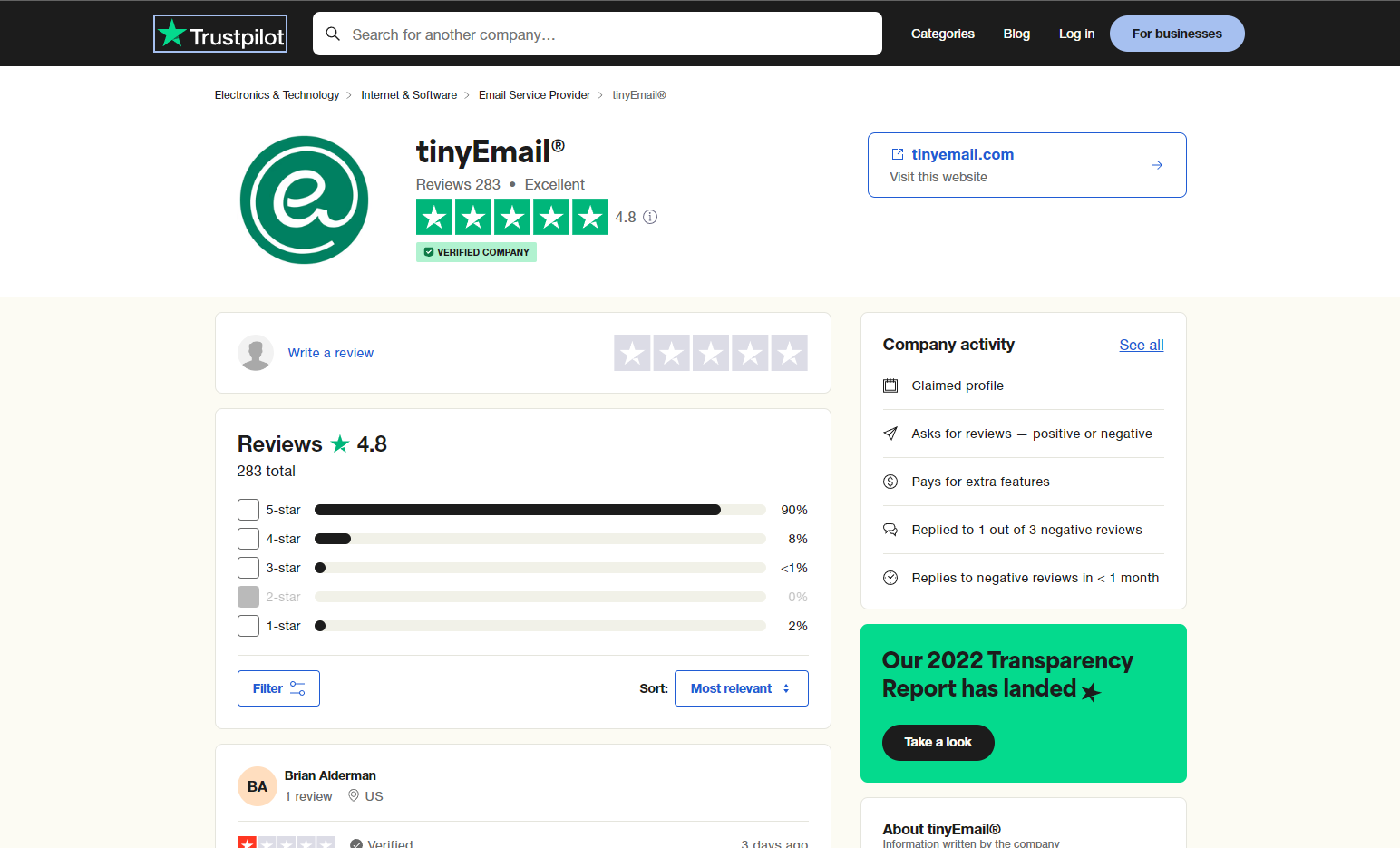Click the 3-star rating bar

pos(540,568)
